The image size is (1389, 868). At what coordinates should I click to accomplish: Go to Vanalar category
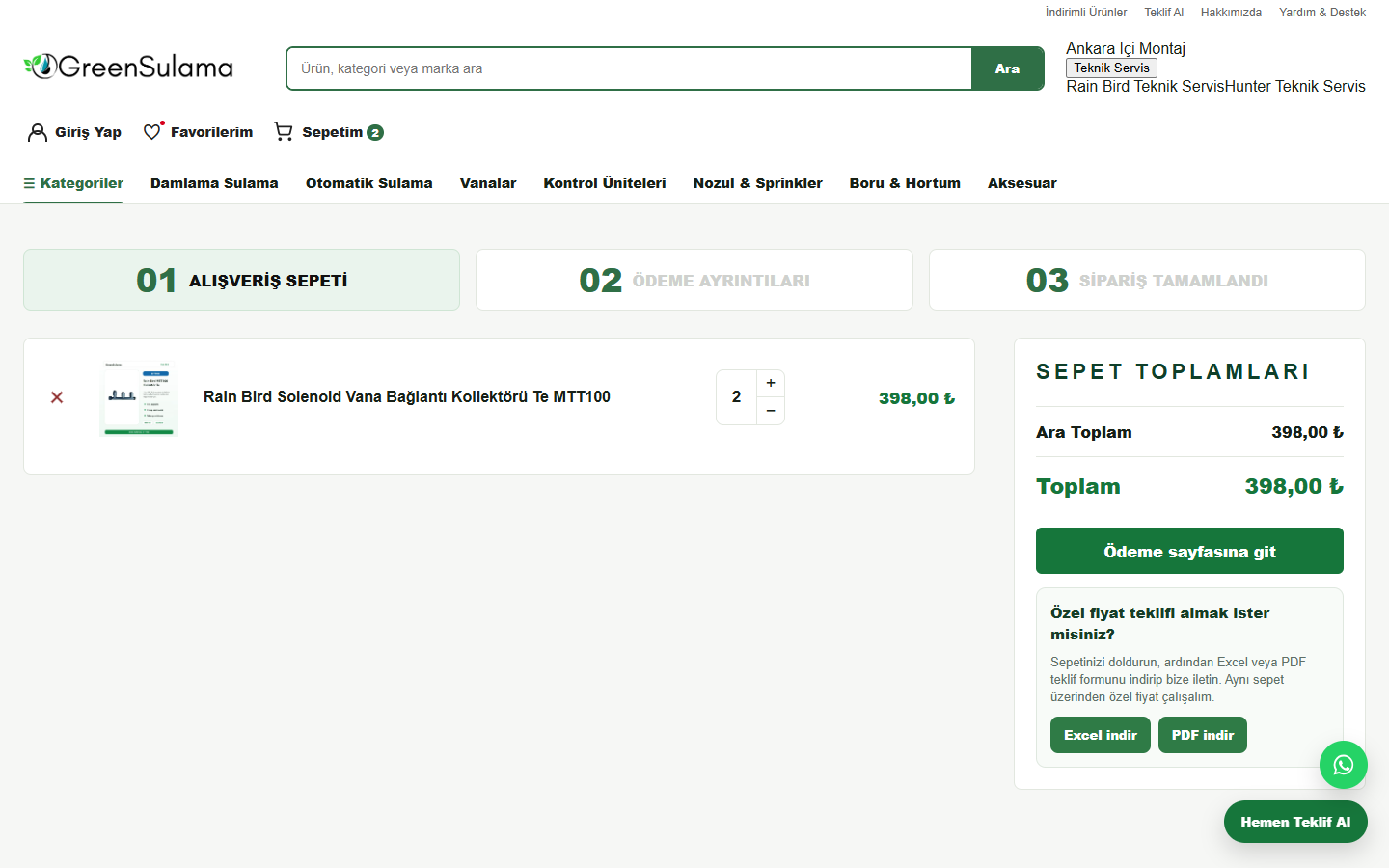click(x=488, y=183)
